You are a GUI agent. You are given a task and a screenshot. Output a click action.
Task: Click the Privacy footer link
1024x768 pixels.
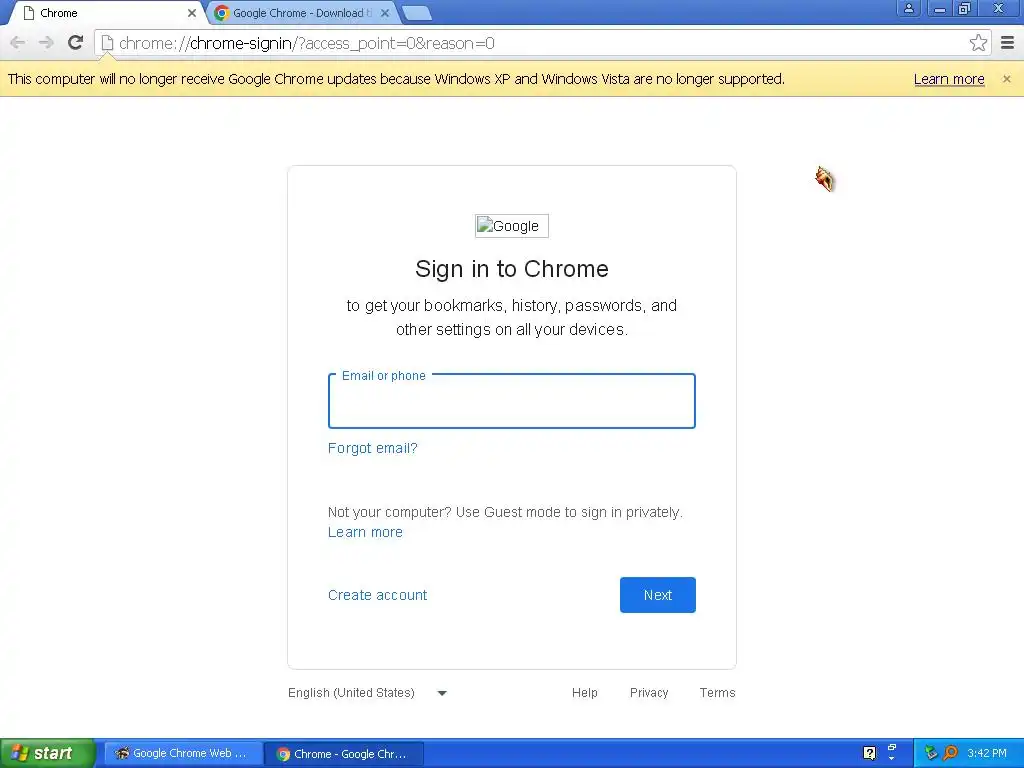[649, 693]
